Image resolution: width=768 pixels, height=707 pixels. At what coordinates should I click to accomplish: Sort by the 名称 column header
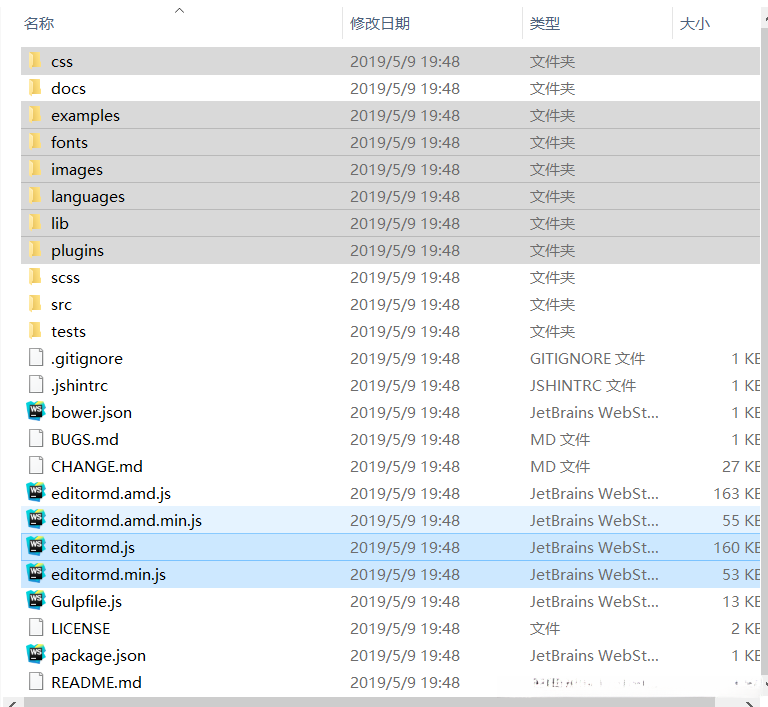(39, 23)
